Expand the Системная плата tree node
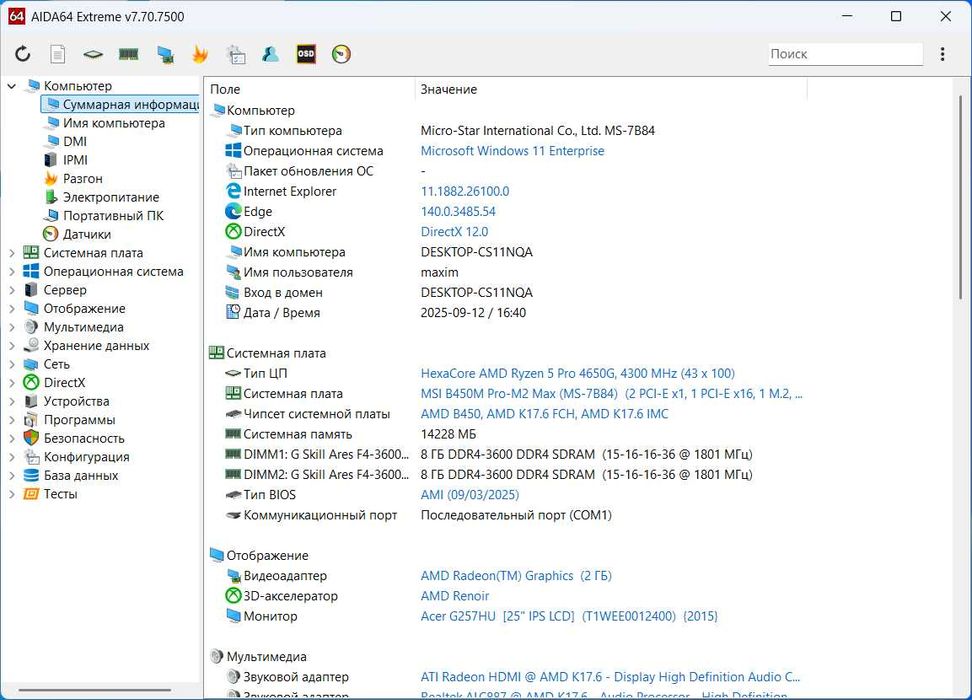The image size is (972, 700). (12, 253)
